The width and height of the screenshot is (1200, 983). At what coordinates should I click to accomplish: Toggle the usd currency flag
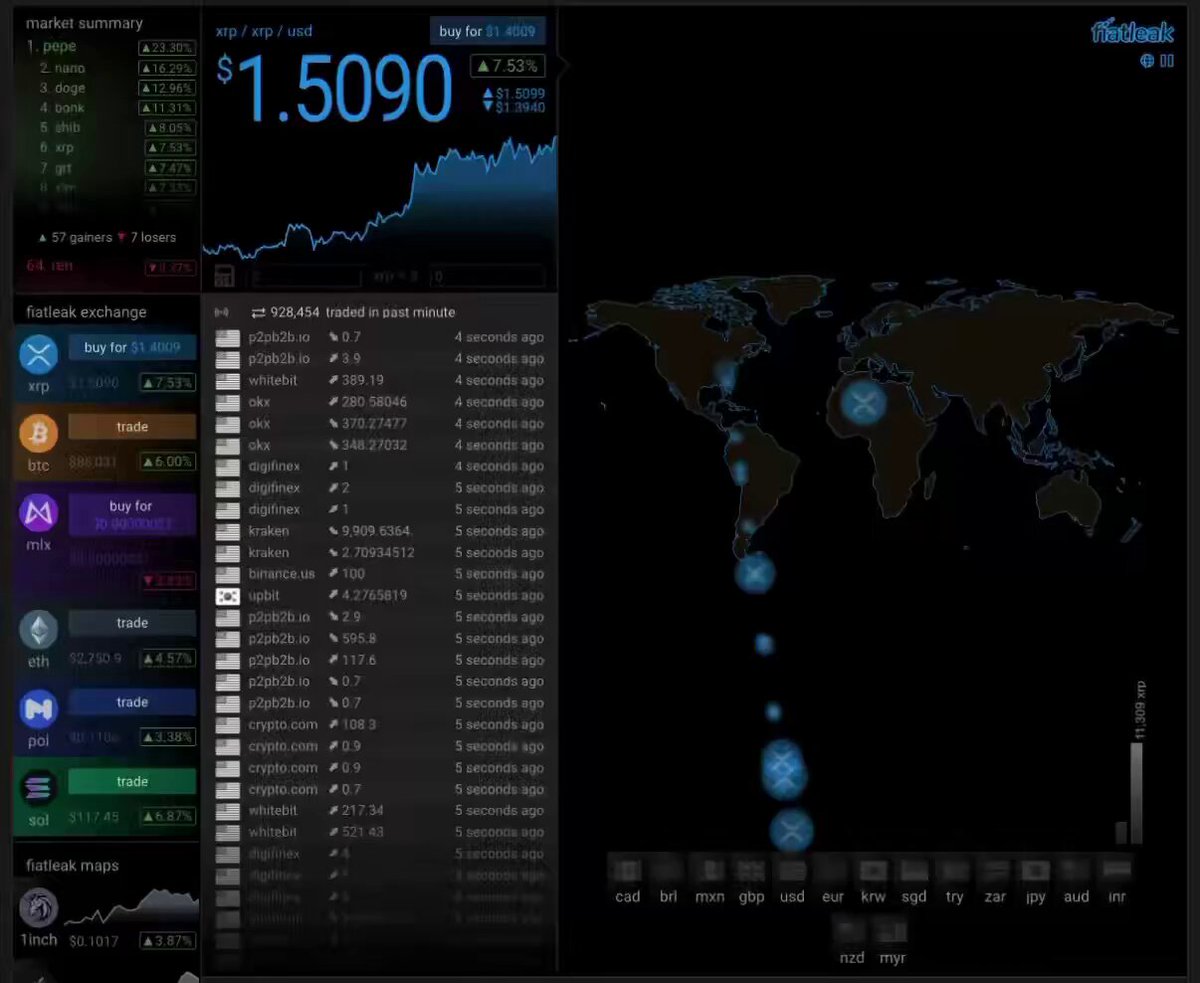click(x=792, y=870)
